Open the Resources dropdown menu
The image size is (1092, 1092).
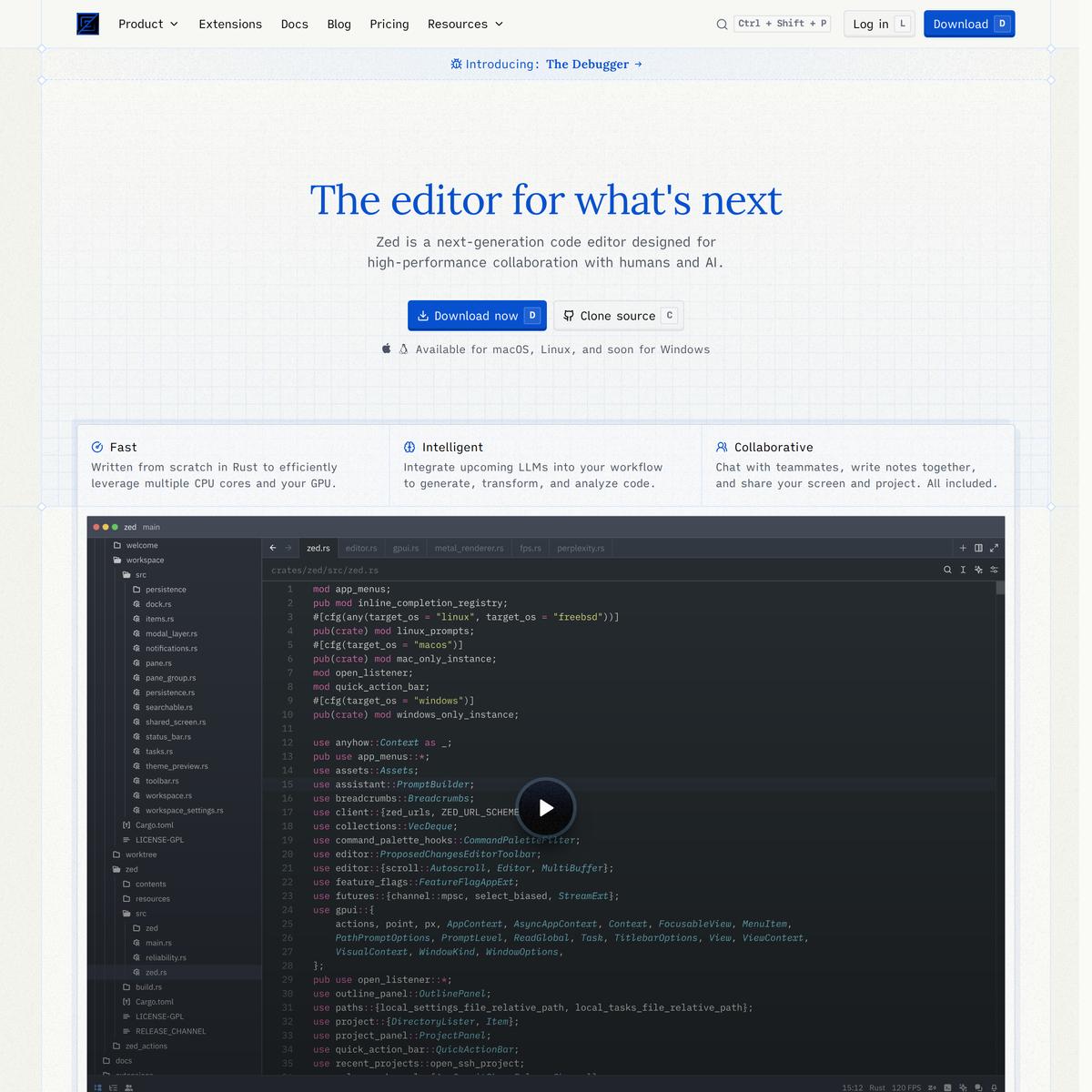(465, 25)
